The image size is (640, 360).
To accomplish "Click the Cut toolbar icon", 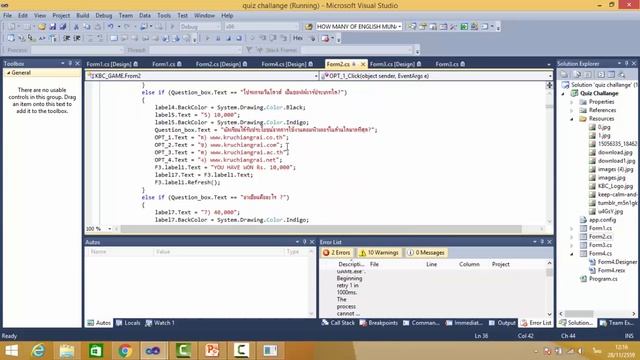I will (x=76, y=27).
